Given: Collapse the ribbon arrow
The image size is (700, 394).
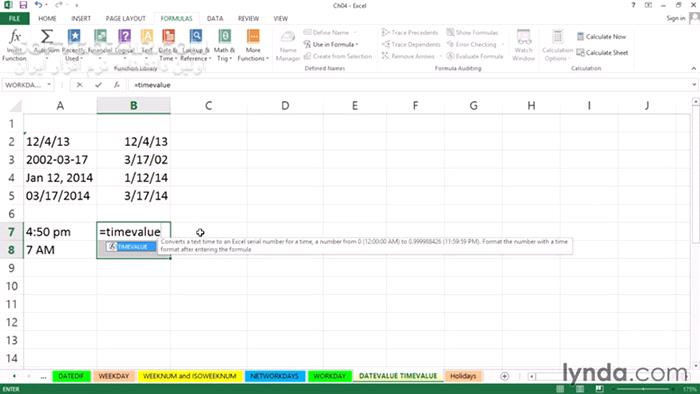Looking at the screenshot, I should click(694, 68).
